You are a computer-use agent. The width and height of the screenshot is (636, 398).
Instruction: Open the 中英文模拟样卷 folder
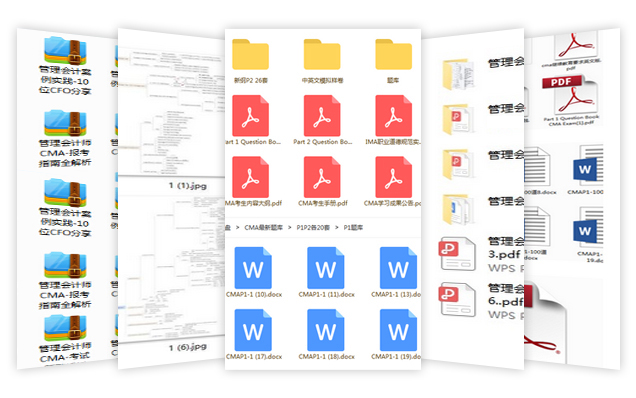[322, 54]
